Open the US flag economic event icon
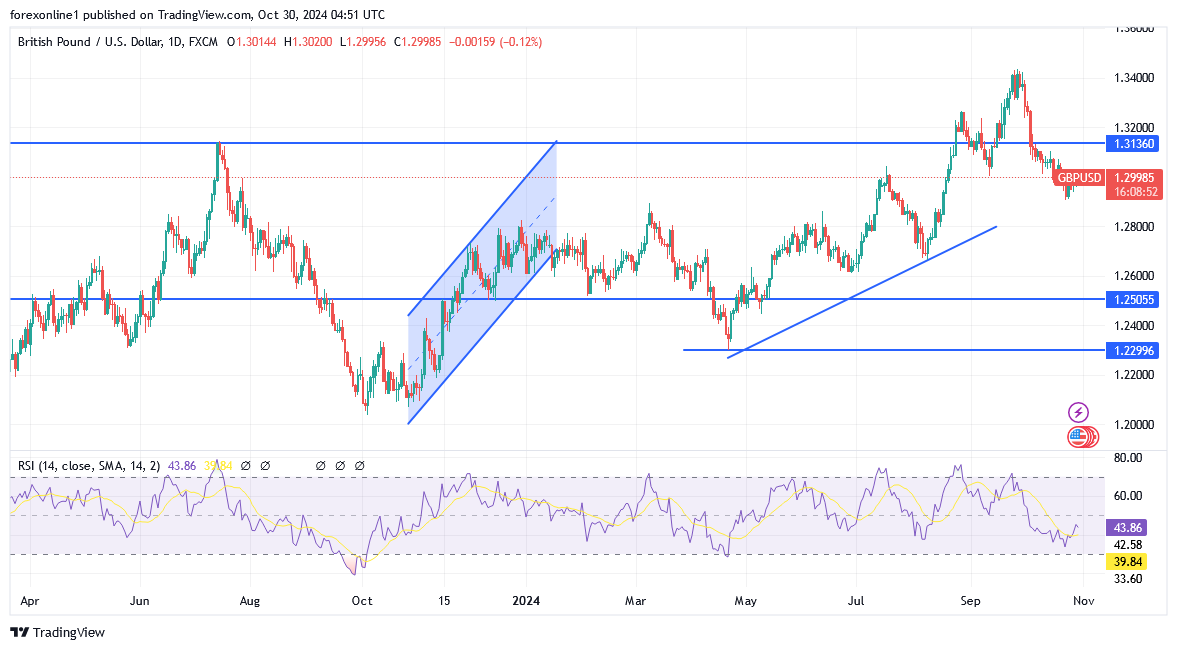Image resolution: width=1177 pixels, height=650 pixels. 1079,437
